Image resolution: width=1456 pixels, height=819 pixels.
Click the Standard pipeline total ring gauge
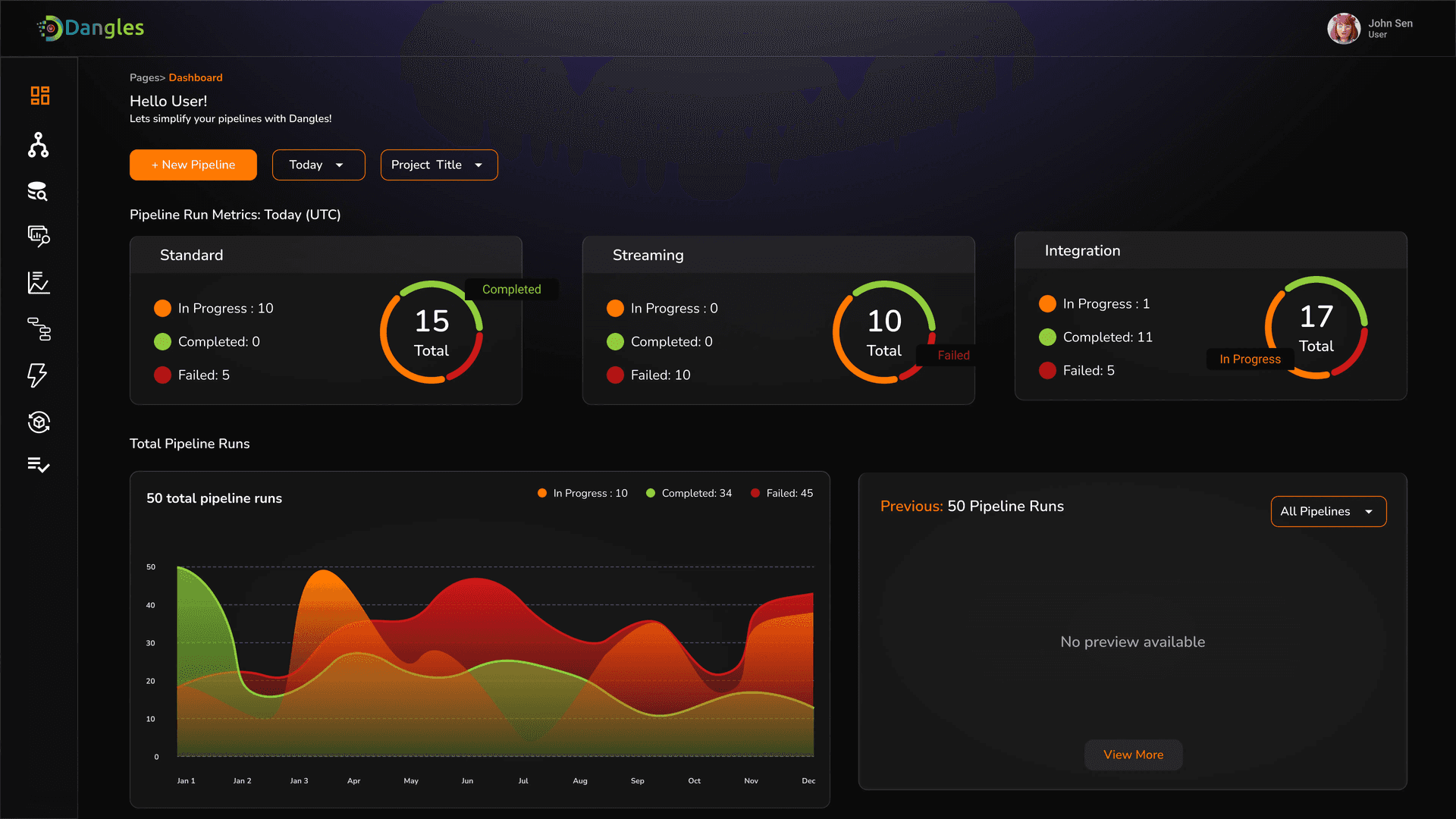coord(431,332)
